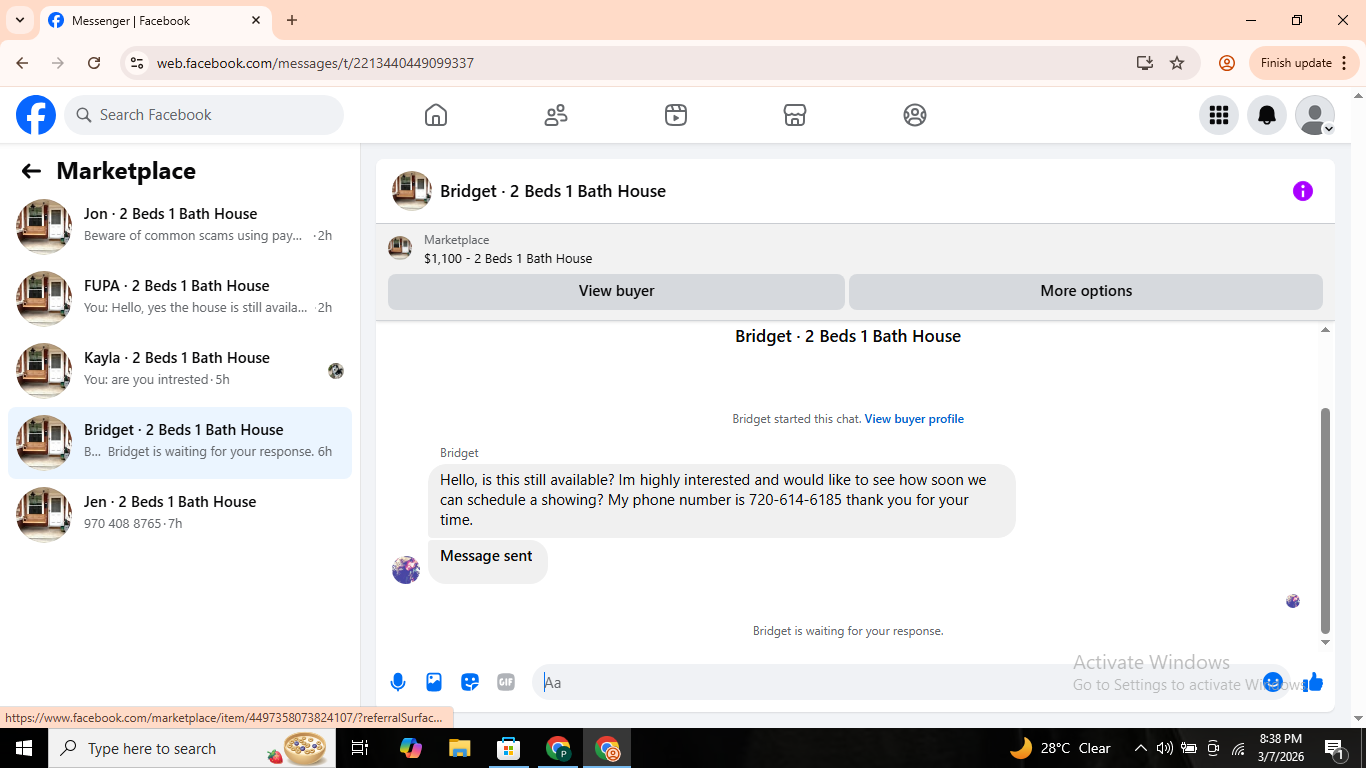Open a new browser tab
Screen dimensions: 1366x768
(292, 20)
